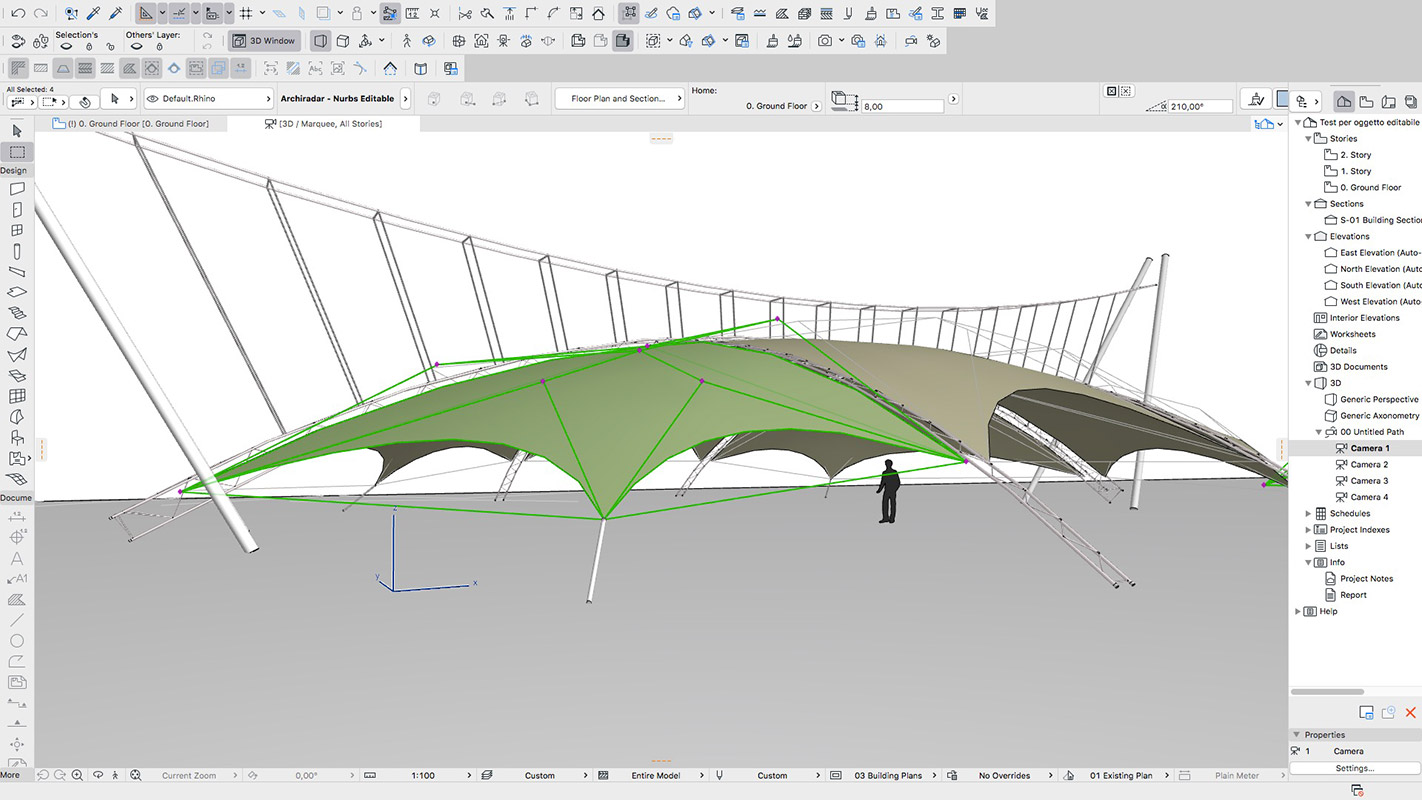Select the Fill tool in toolbox
Screen dimensions: 1422x800
17,600
